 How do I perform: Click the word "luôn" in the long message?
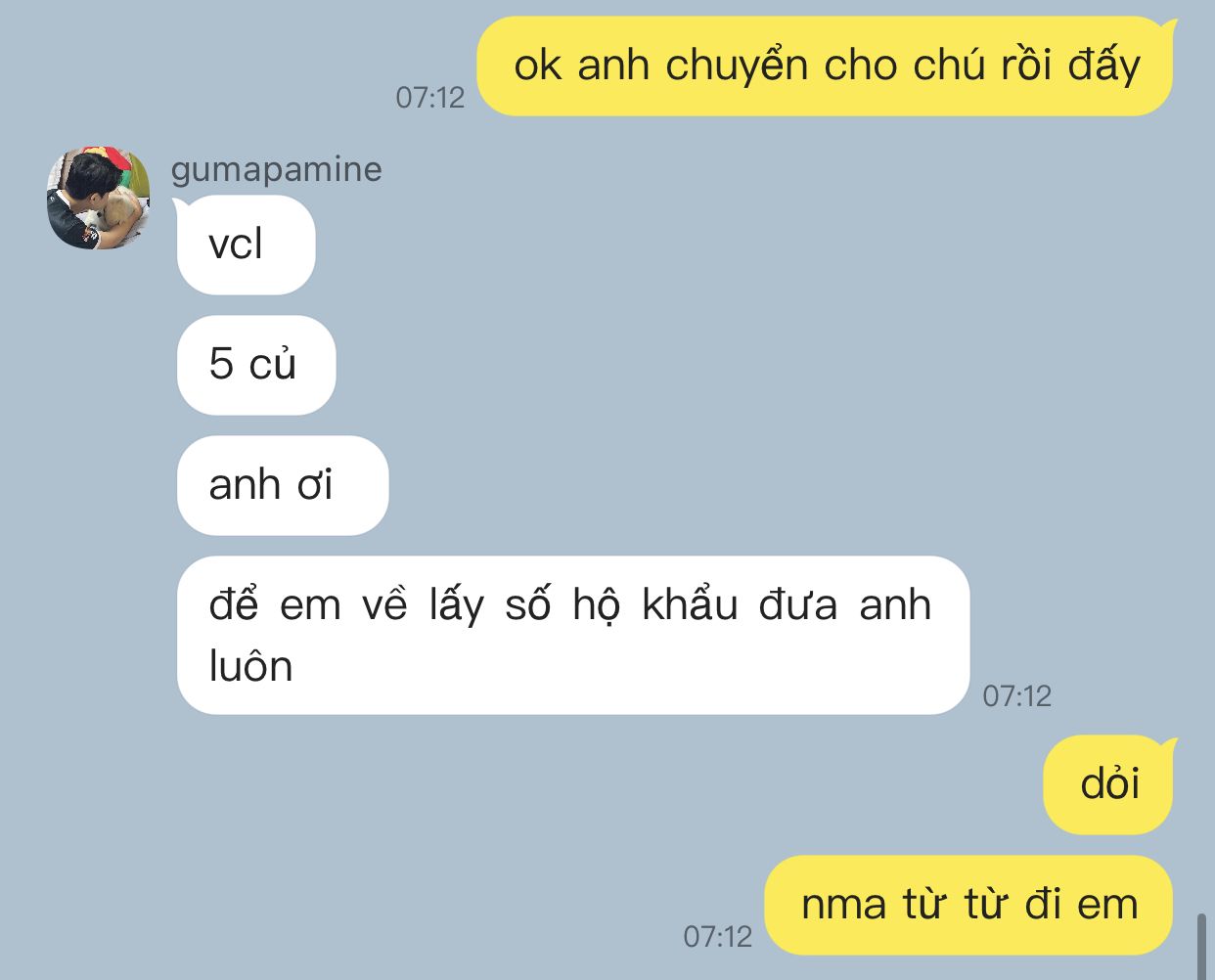click(251, 667)
